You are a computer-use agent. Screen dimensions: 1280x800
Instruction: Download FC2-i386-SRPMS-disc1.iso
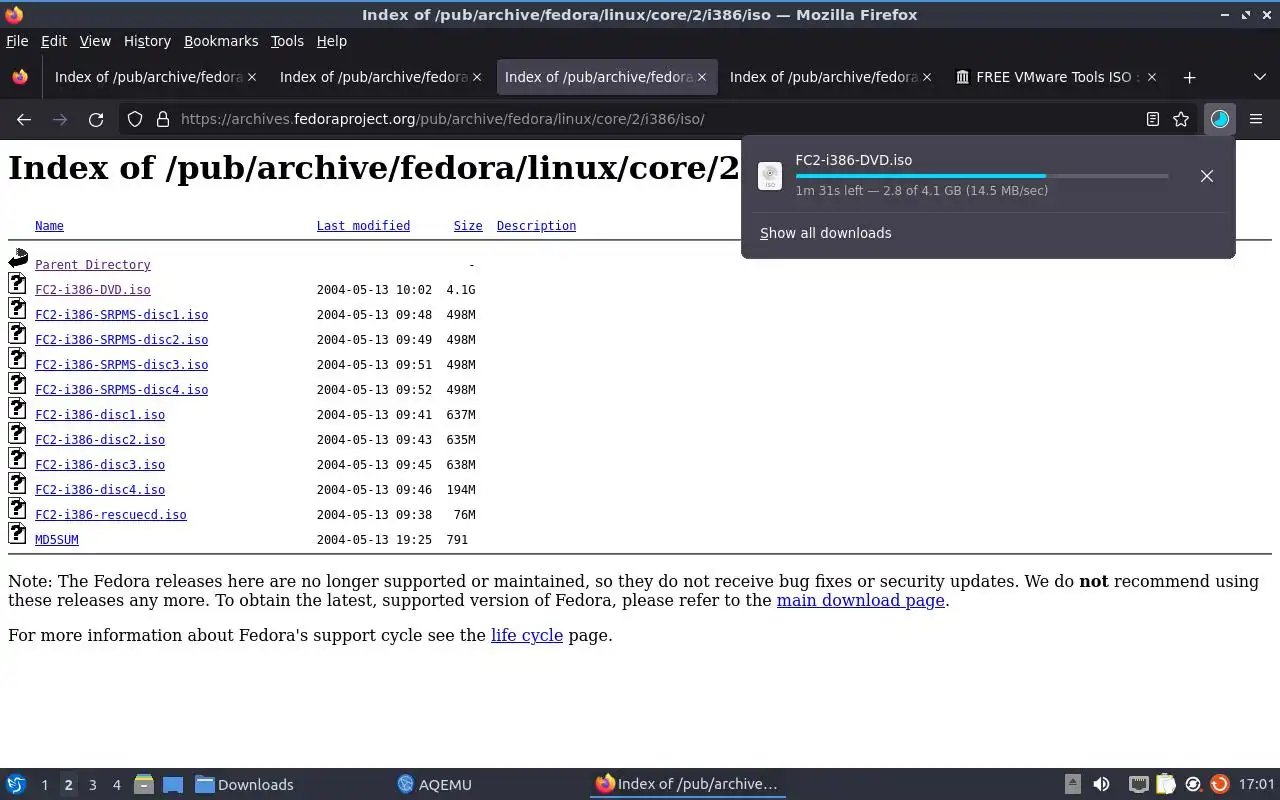122,315
